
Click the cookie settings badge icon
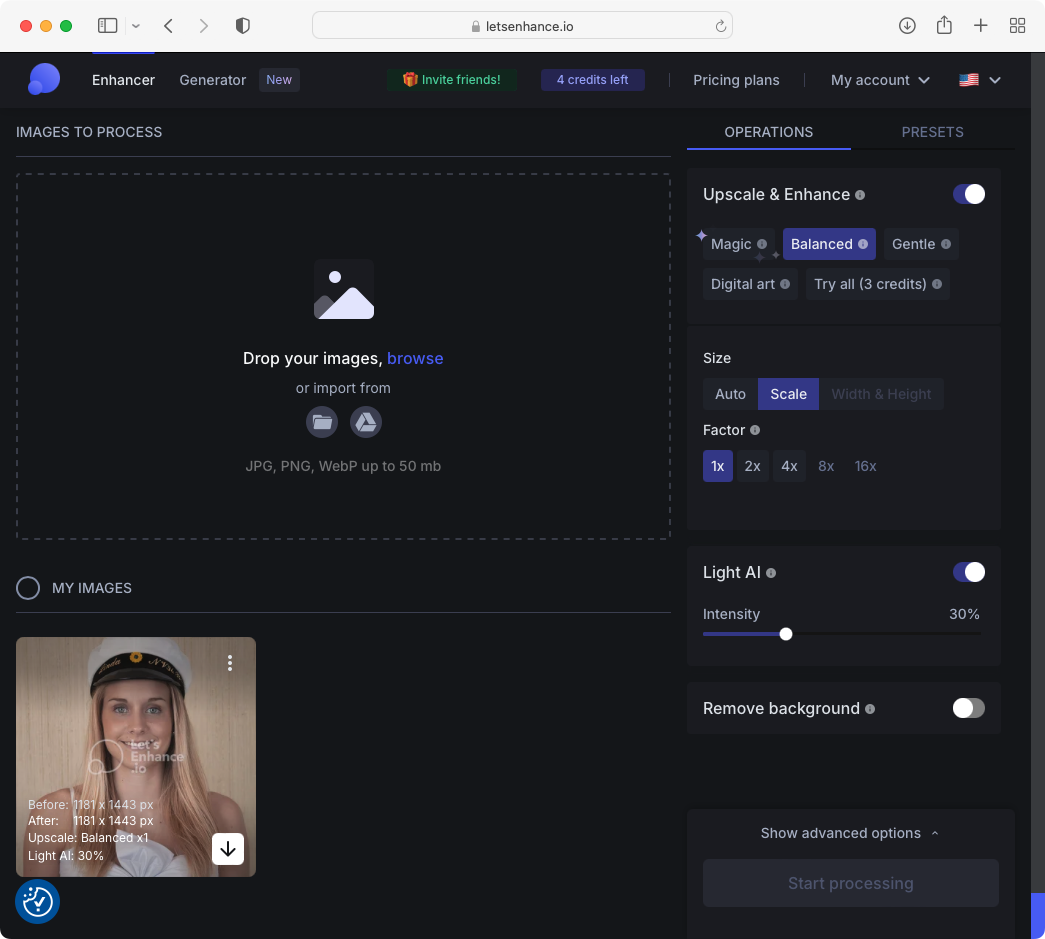(x=37, y=901)
